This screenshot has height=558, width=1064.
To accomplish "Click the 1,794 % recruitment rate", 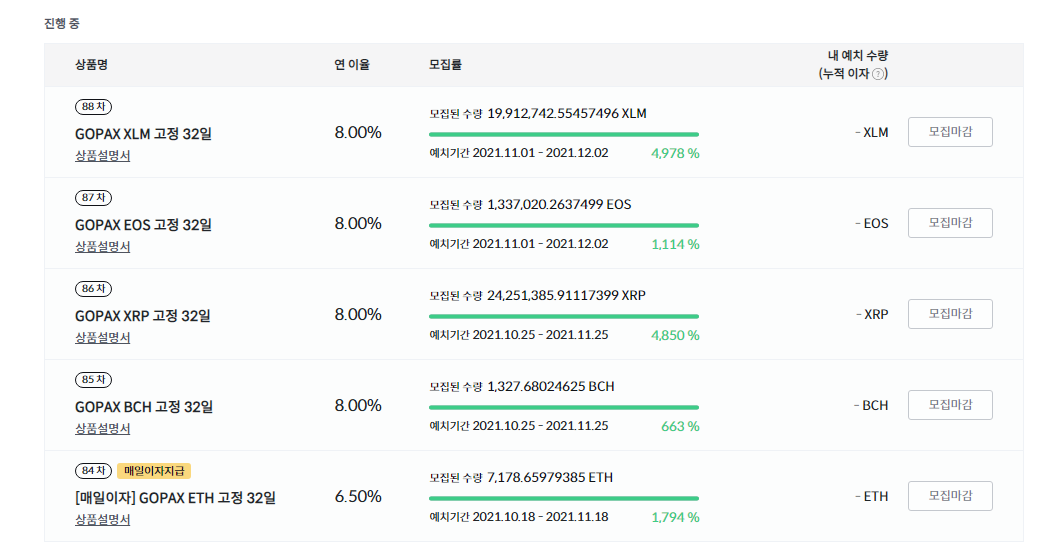I will click(x=675, y=517).
